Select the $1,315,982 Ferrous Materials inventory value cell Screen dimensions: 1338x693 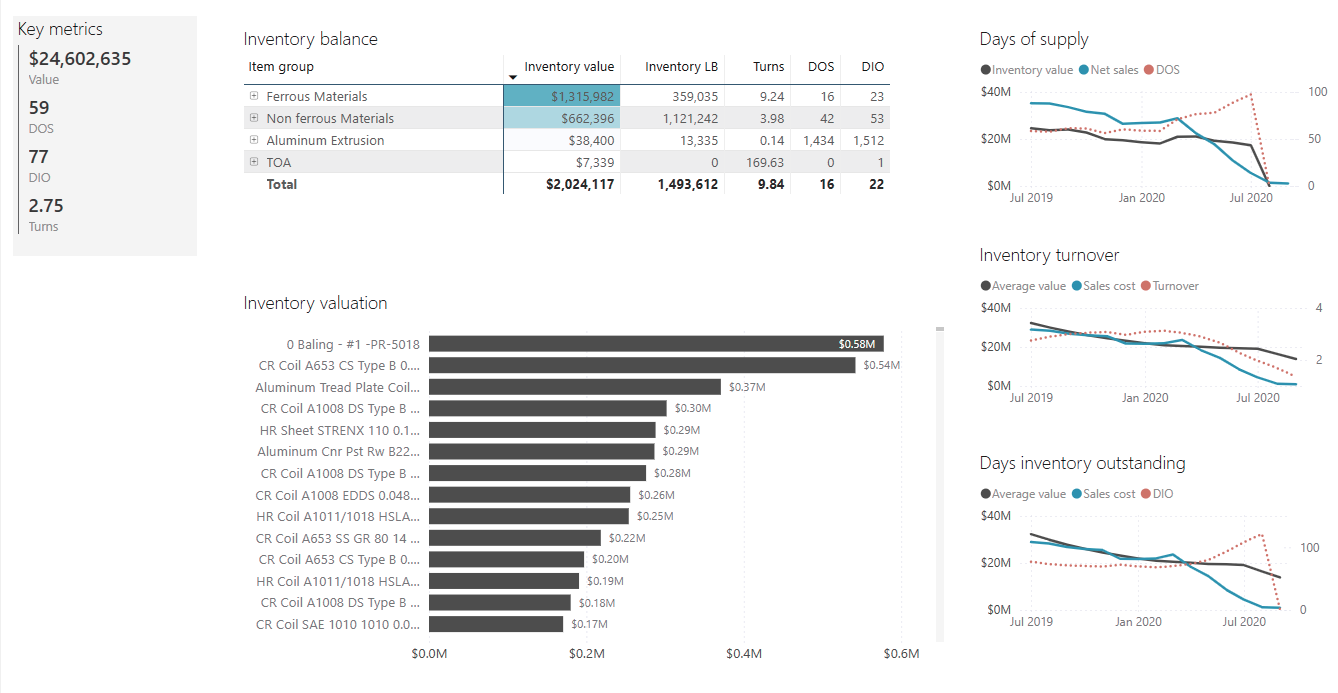click(x=562, y=96)
